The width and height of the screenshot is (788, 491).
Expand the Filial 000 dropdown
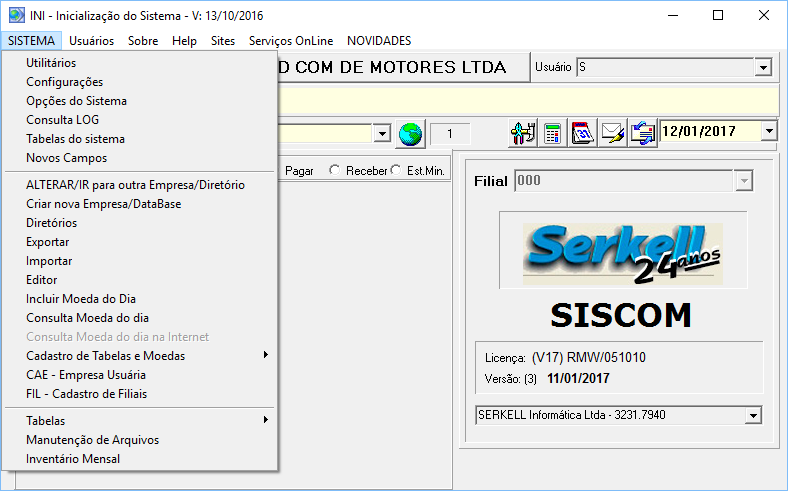pos(744,181)
